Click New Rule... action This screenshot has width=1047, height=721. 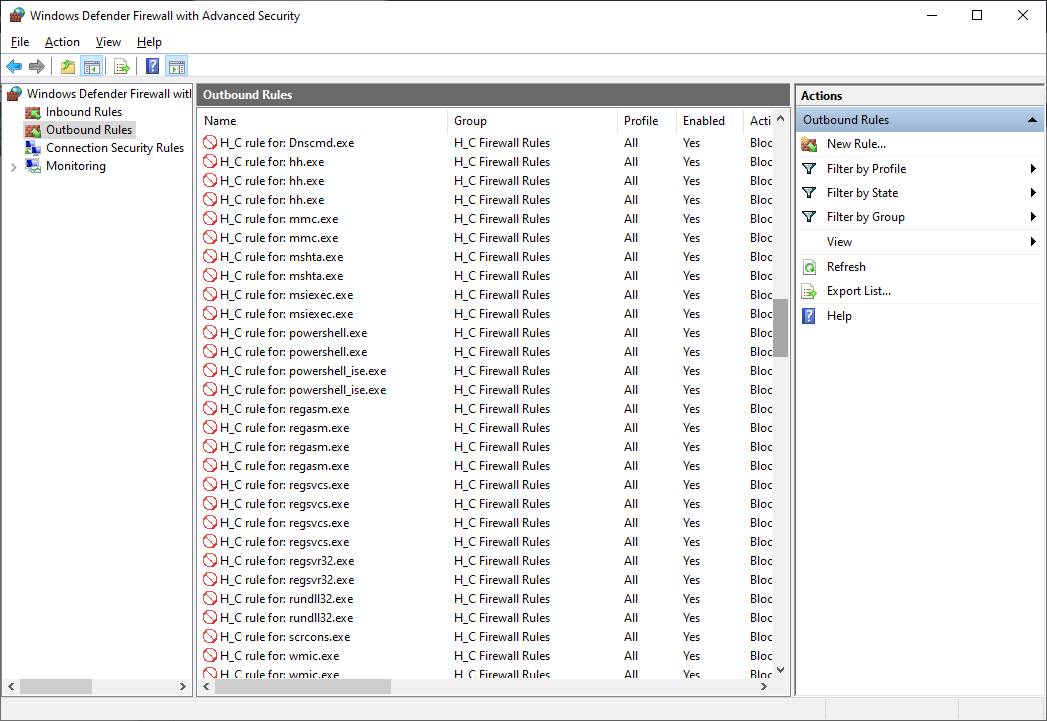(x=856, y=144)
